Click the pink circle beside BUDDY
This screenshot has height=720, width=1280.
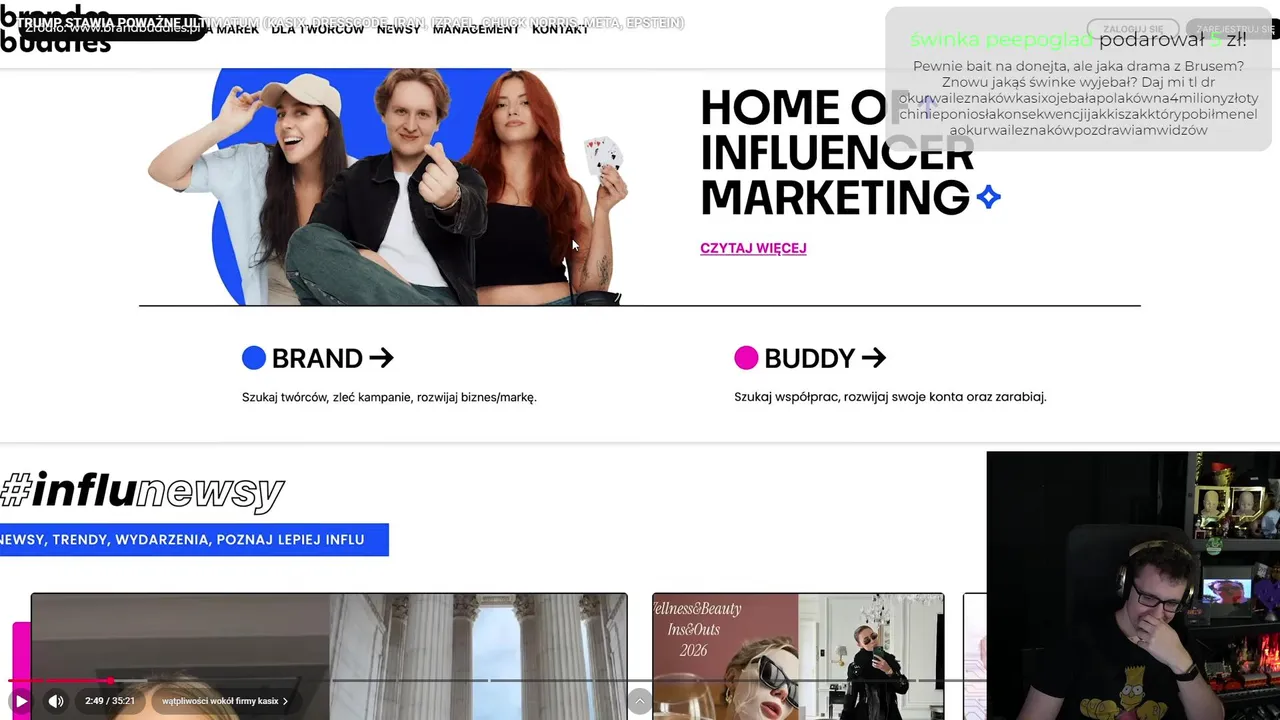746,358
